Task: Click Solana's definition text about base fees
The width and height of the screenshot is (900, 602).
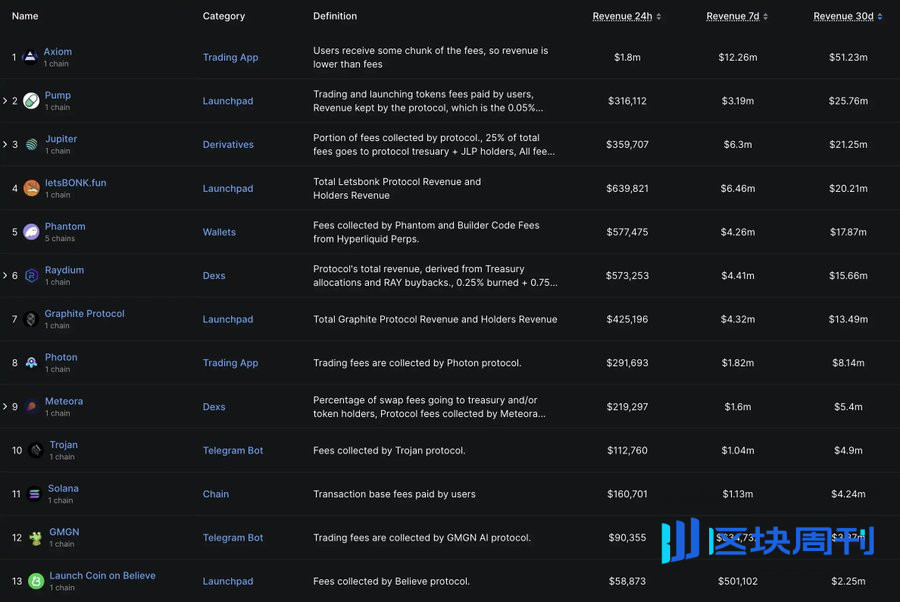Action: click(394, 494)
